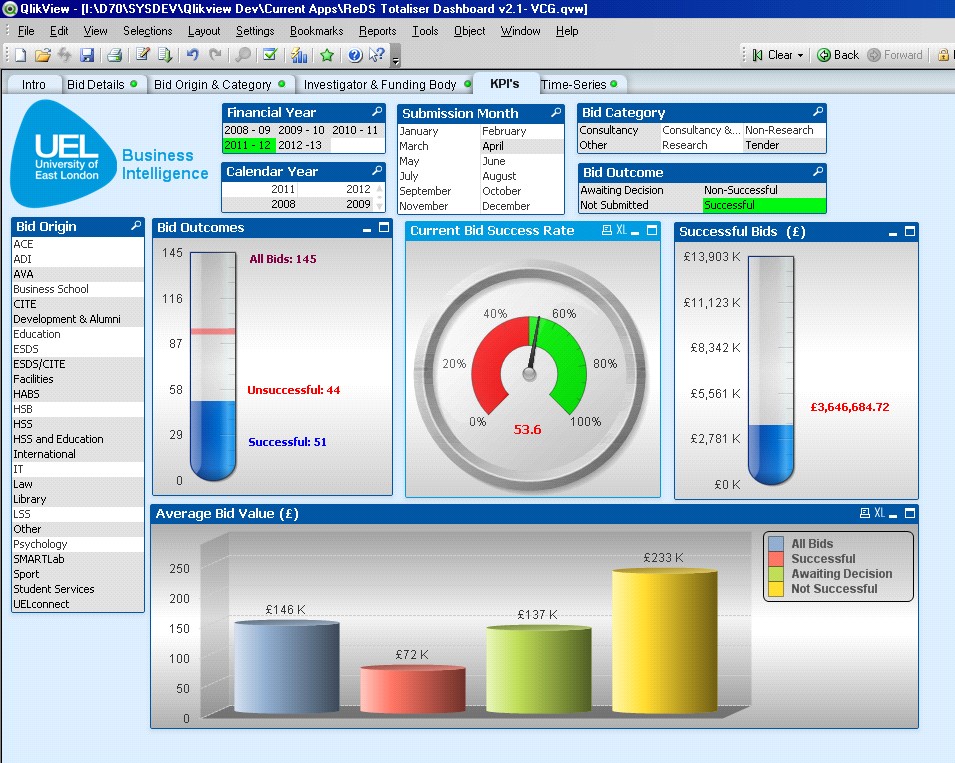Select 2011 - 12 financial year
Image resolution: width=955 pixels, height=763 pixels.
click(x=249, y=145)
